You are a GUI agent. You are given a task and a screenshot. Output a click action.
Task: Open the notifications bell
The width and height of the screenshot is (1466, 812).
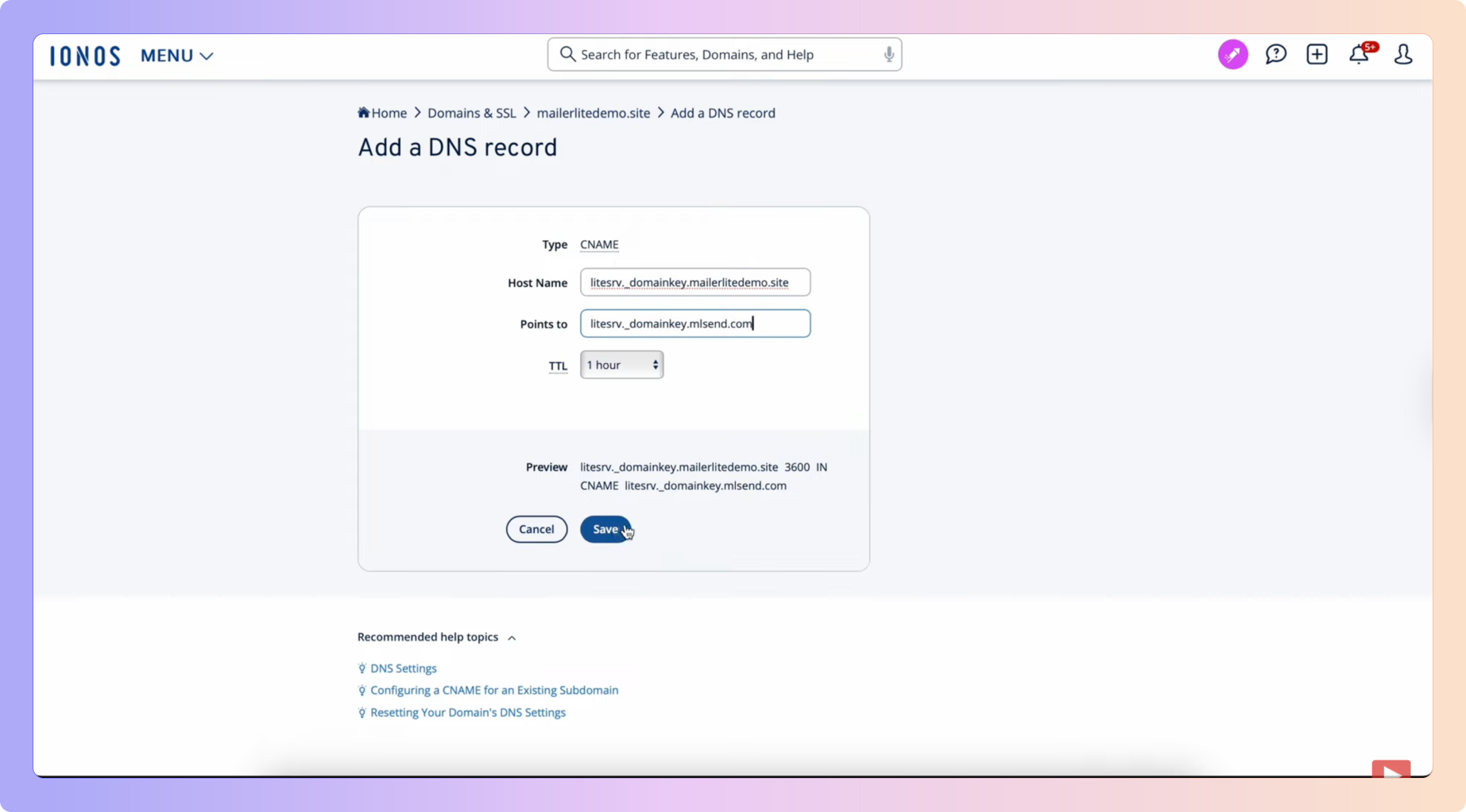coord(1360,54)
